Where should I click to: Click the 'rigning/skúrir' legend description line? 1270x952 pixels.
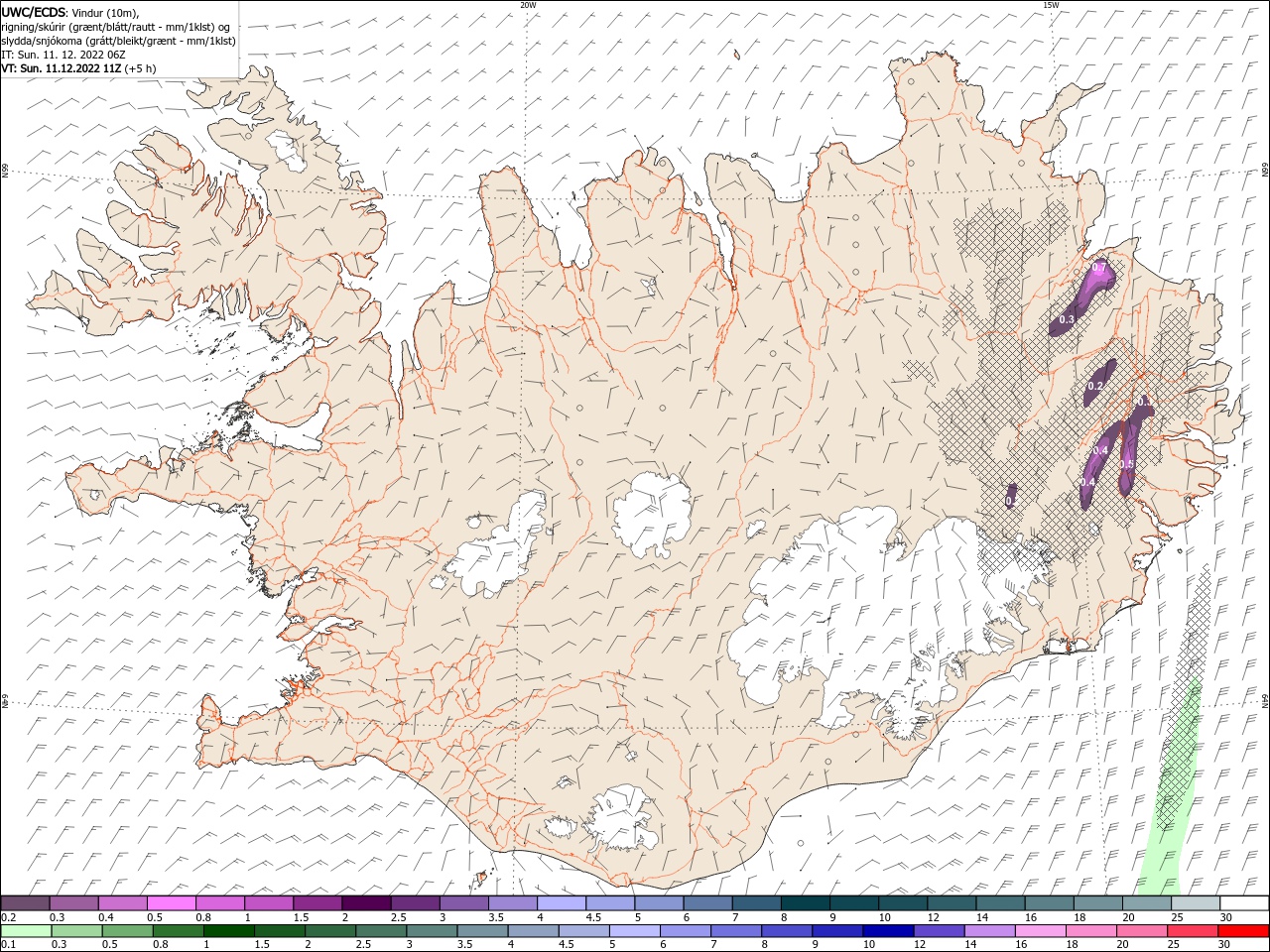point(115,27)
